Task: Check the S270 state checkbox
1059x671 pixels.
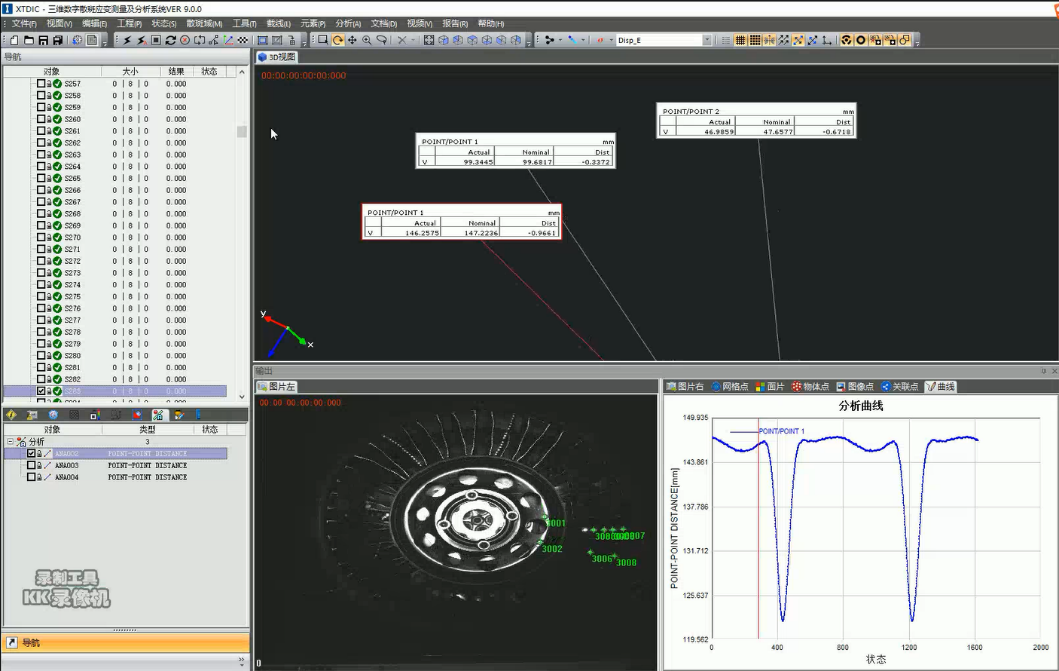Action: pos(41,237)
